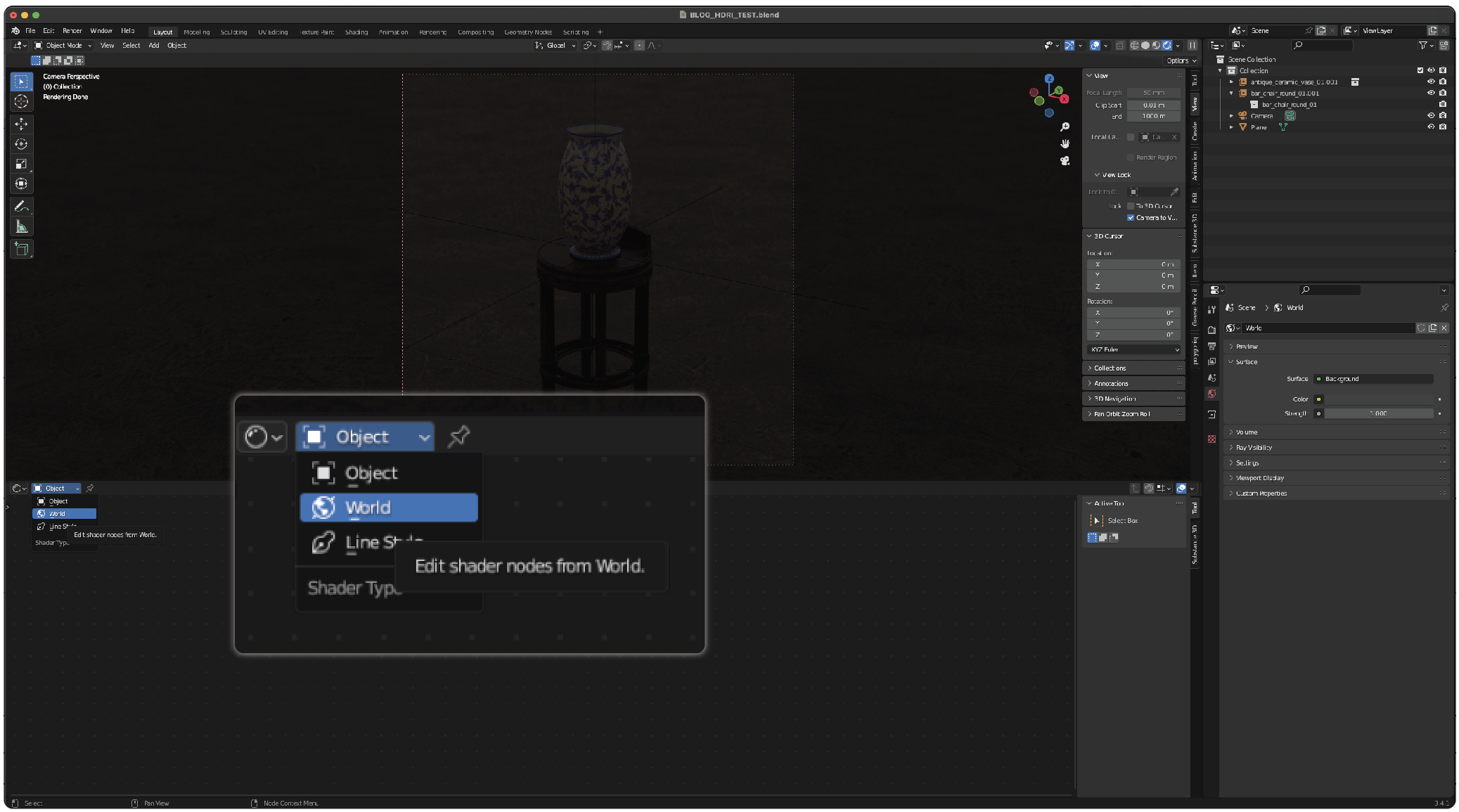Expand the Collections panel in sidebar
The width and height of the screenshot is (1459, 812).
pyautogui.click(x=1133, y=368)
